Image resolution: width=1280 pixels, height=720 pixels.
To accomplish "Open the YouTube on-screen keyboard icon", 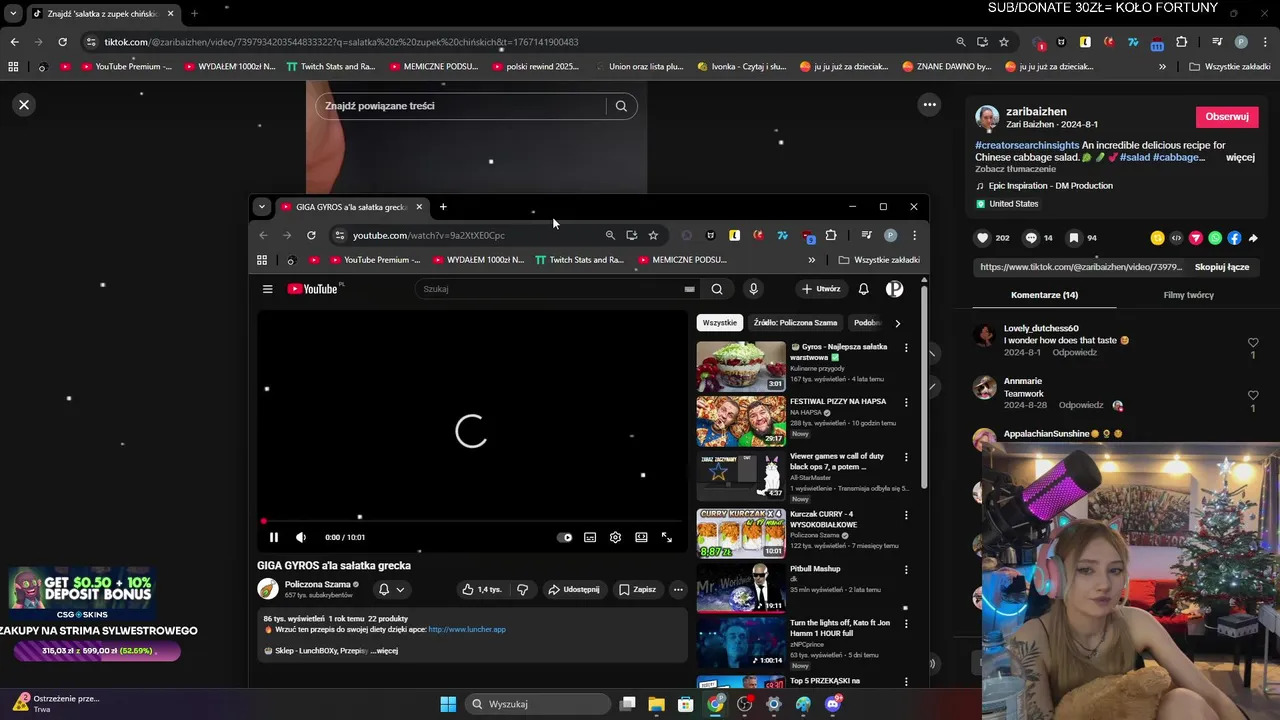I will [x=689, y=289].
